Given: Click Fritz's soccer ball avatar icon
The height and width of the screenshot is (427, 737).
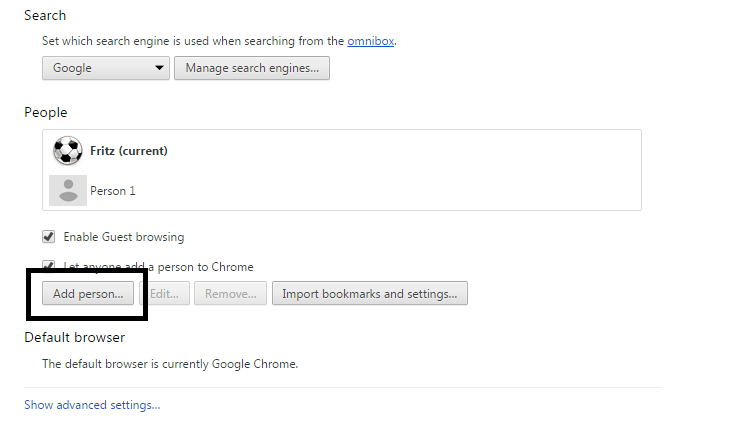Looking at the screenshot, I should [x=67, y=151].
